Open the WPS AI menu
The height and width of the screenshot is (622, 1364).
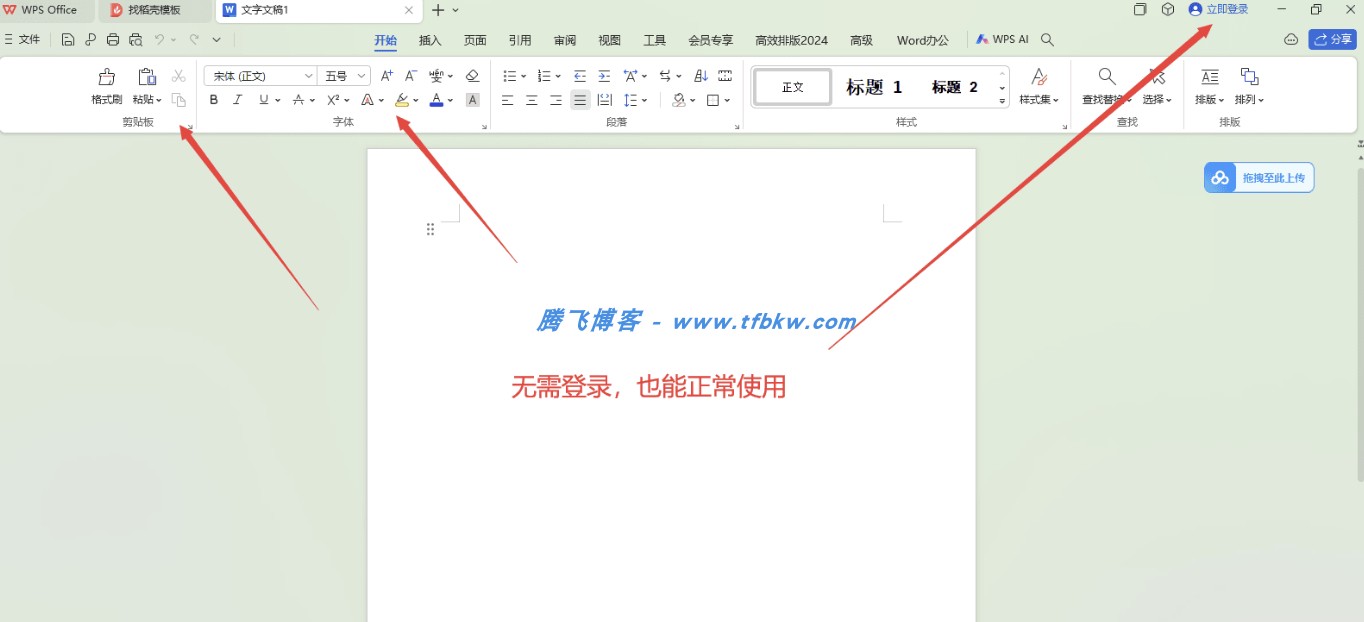(1003, 39)
